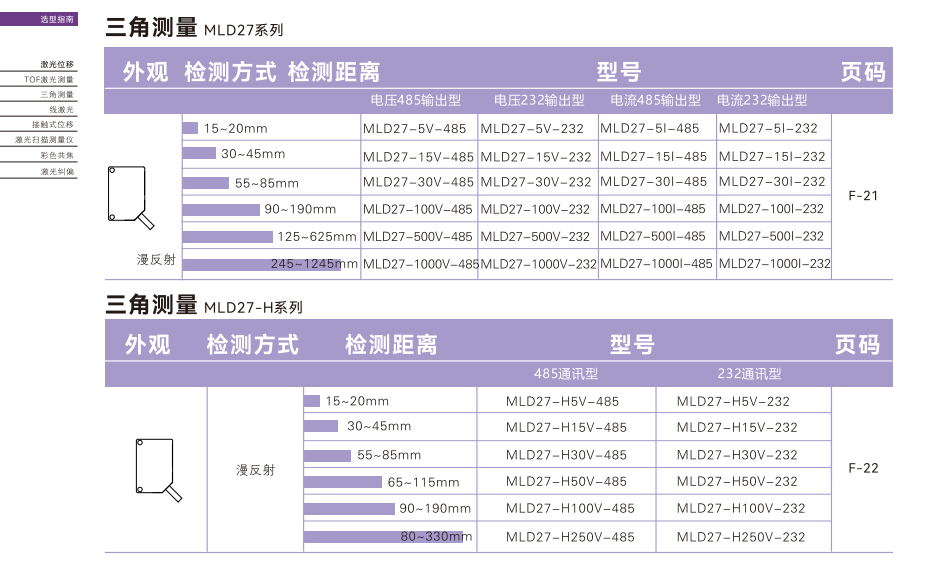The image size is (952, 561).
Task: Open page reference F-22
Action: [x=862, y=468]
